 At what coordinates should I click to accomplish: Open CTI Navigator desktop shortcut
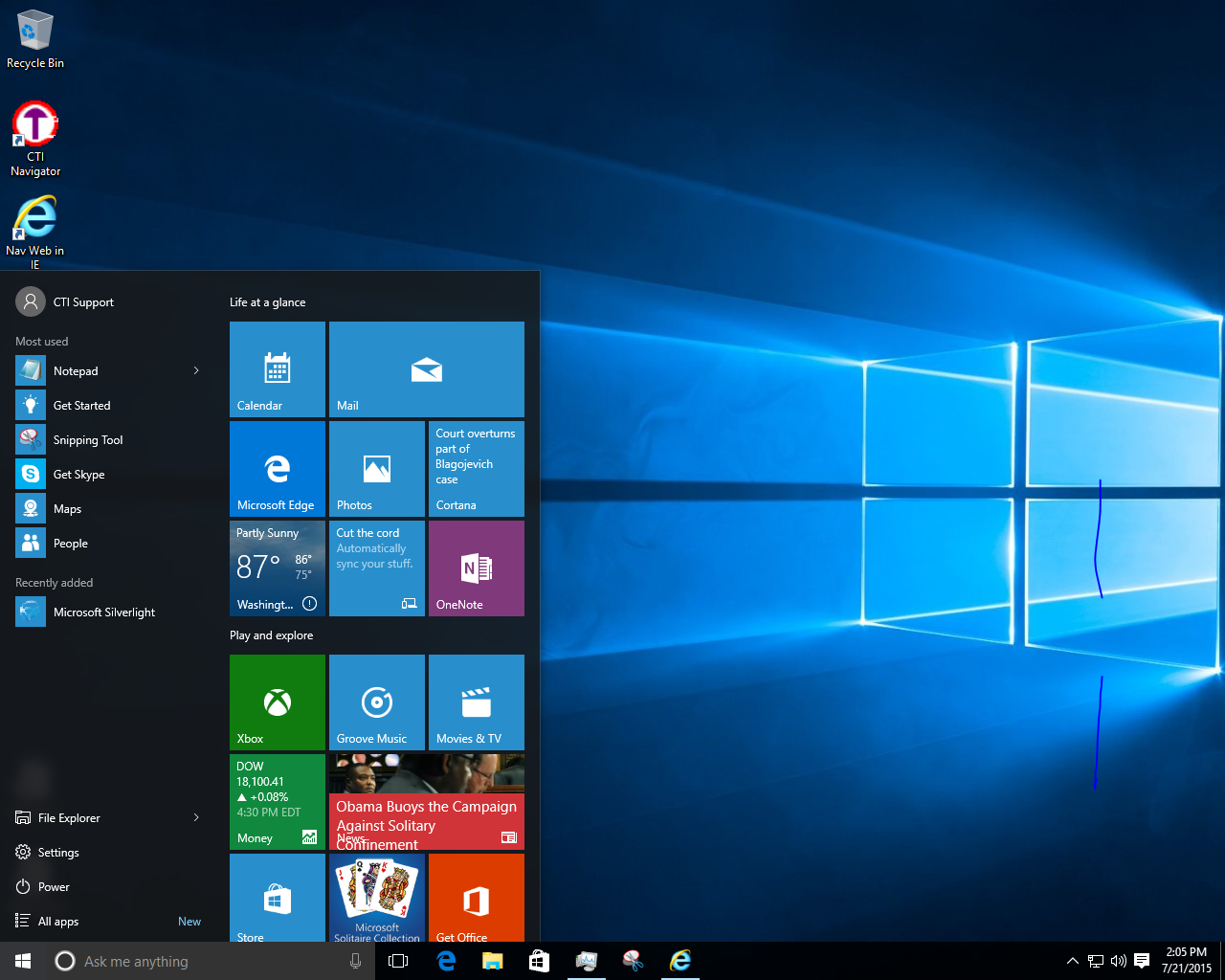(35, 139)
